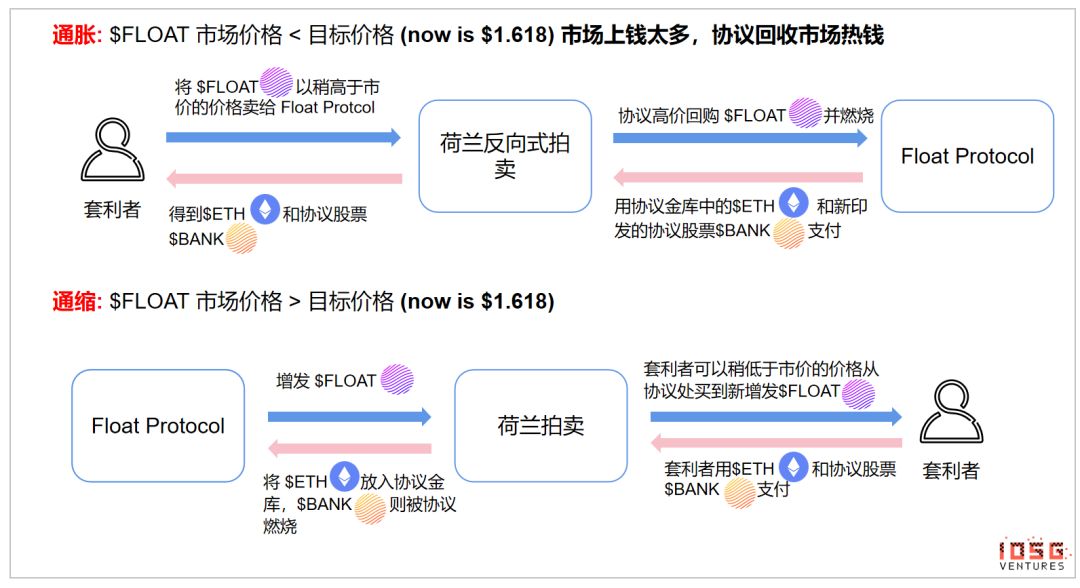The image size is (1080, 588).
Task: Click the text '用协议金库中的$ETH'
Action: point(694,206)
